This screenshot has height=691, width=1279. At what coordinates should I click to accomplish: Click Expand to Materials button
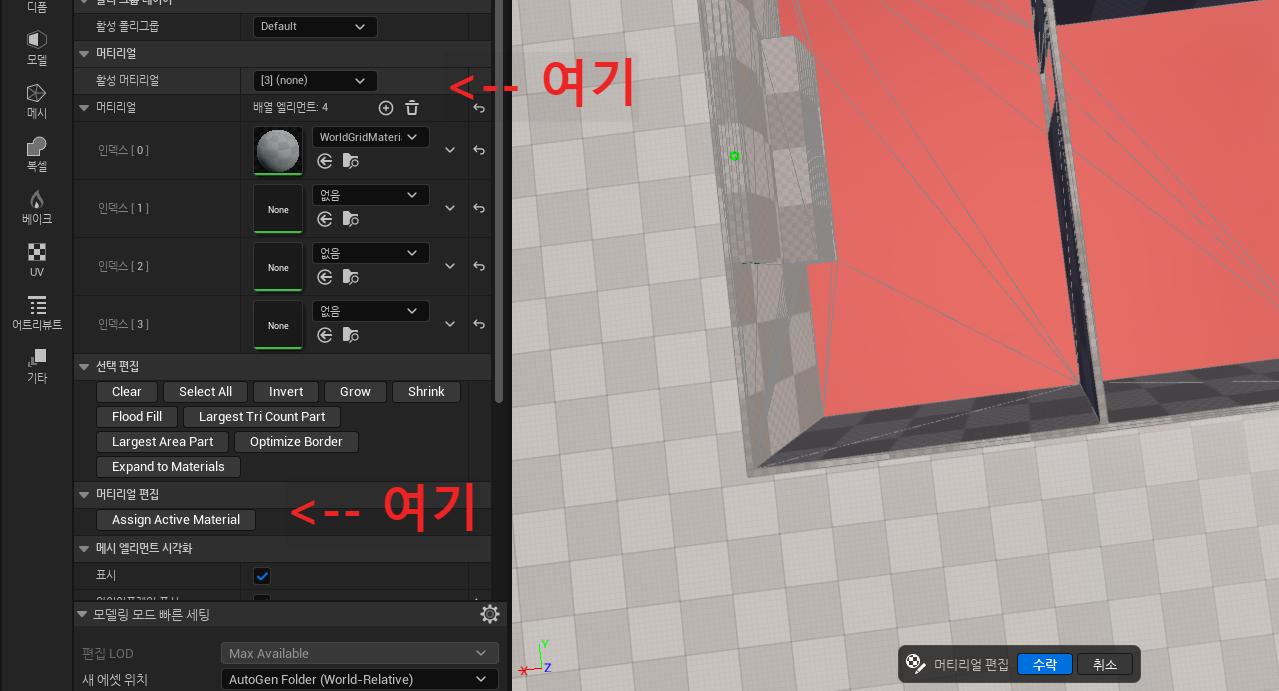[x=169, y=467]
